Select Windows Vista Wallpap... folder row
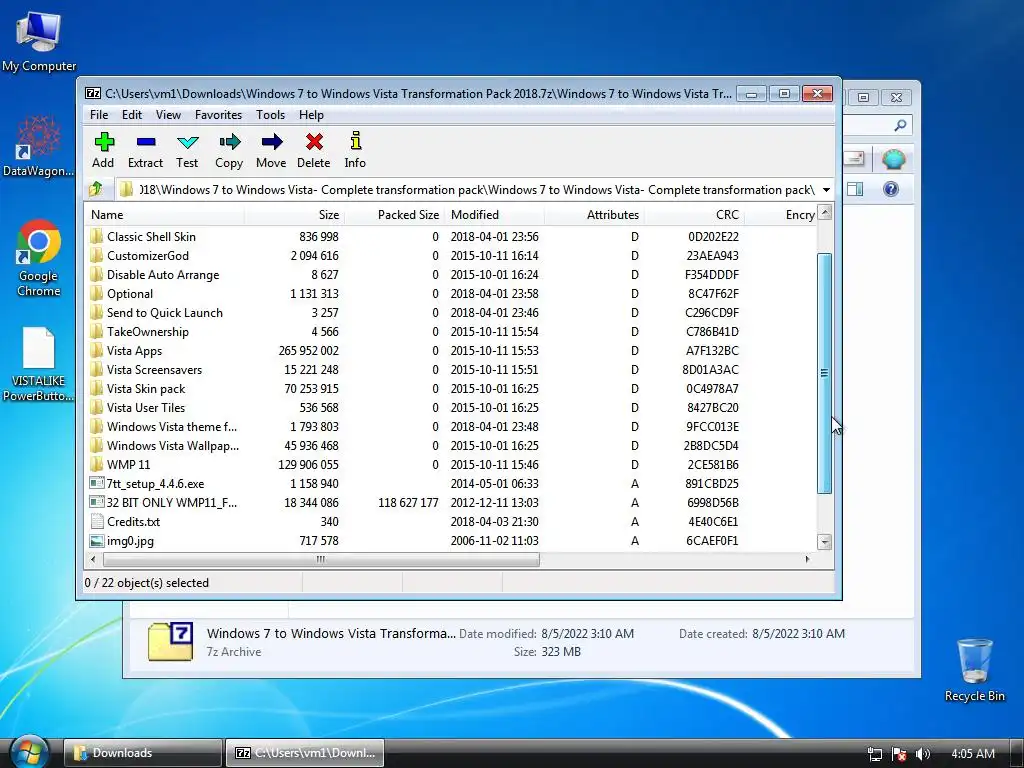The image size is (1024, 768). click(451, 445)
